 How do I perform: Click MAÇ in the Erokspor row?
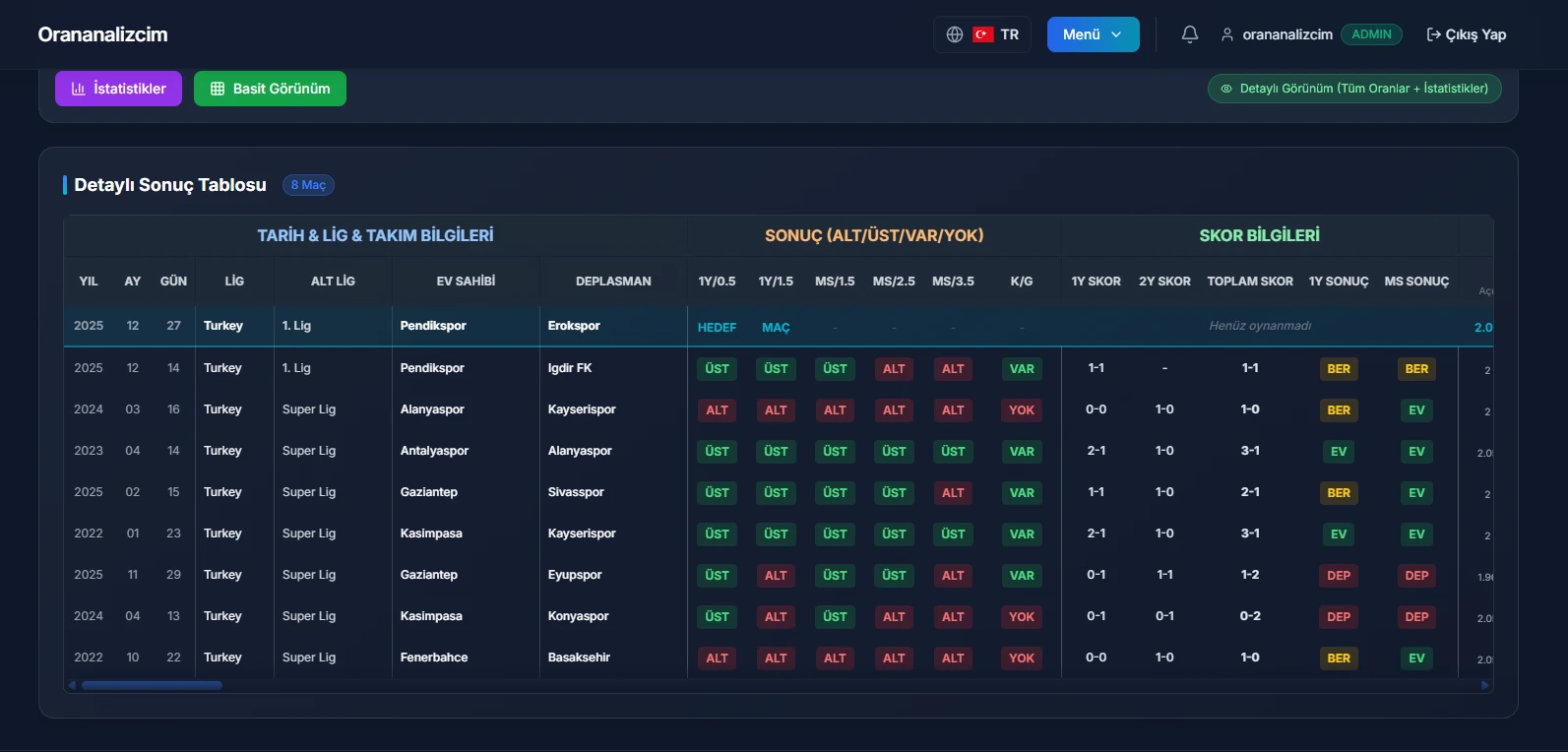(776, 328)
